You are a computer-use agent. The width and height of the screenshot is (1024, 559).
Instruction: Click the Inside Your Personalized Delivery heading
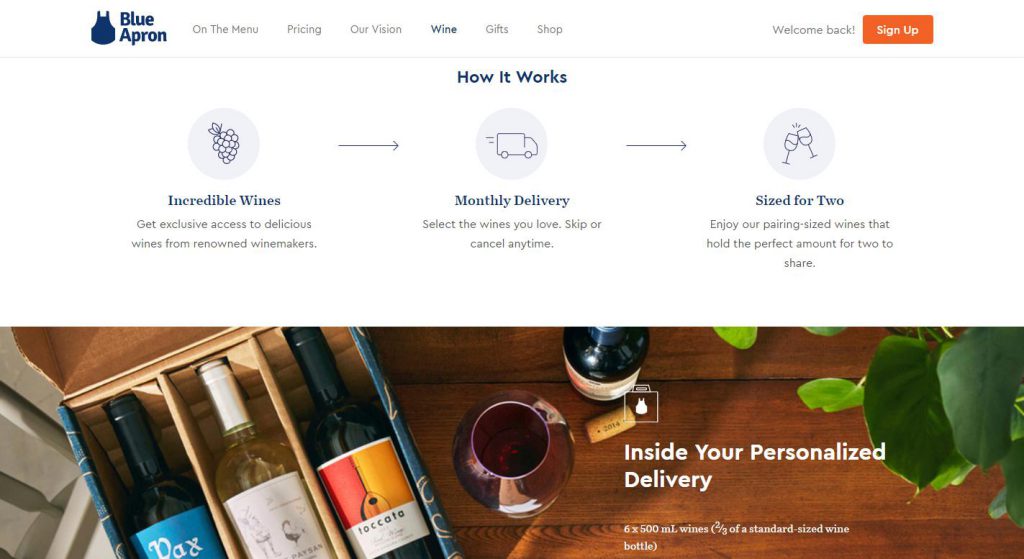(755, 466)
